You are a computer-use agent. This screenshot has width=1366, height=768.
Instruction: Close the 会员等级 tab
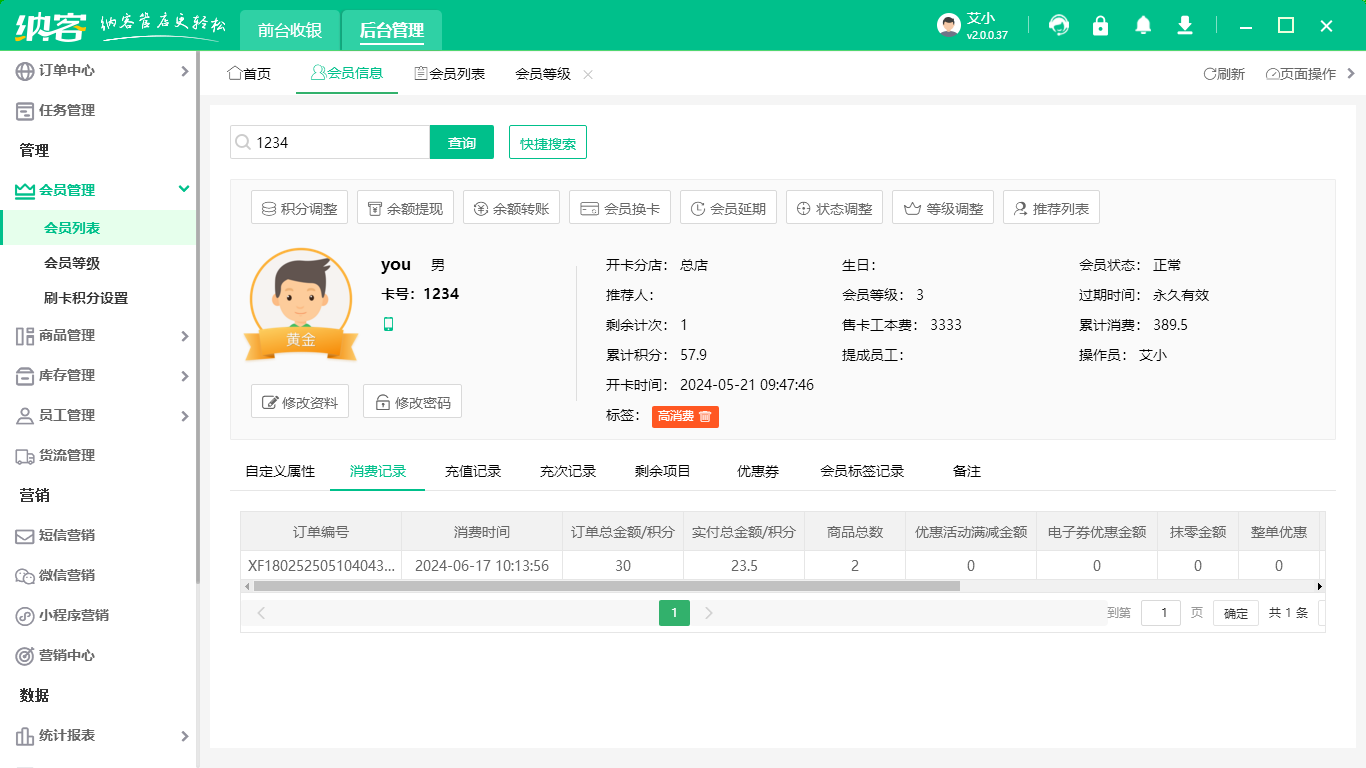(x=588, y=74)
